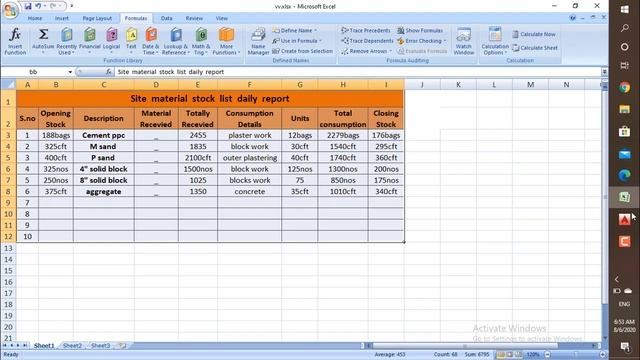Open the Use in Formula dropdown
Viewport: 640px width, 360px height.
tap(297, 41)
